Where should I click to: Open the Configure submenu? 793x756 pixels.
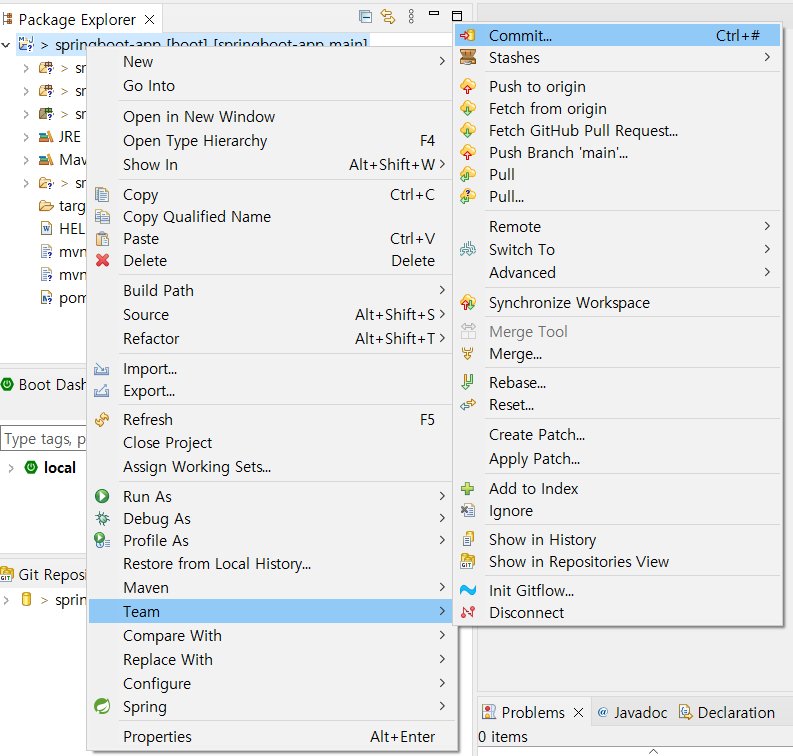(x=271, y=683)
